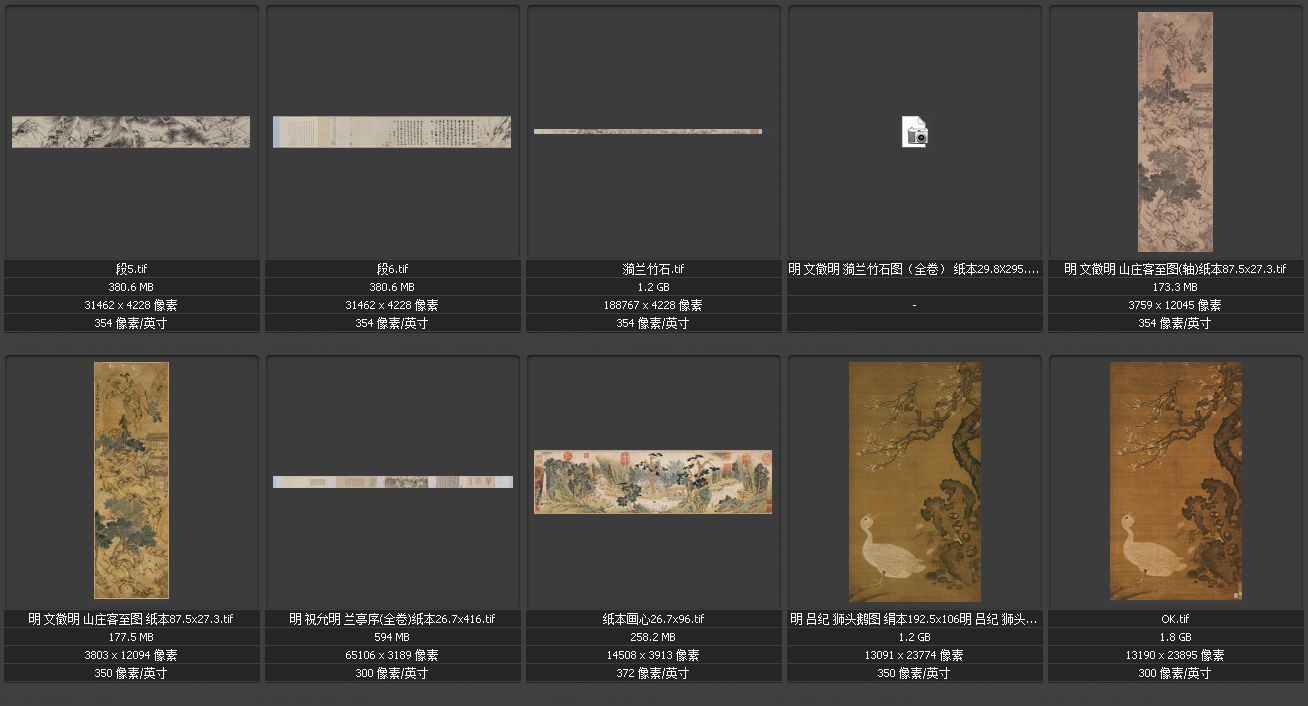Click the 明 祝允明 兰亭序 filename label
Screen dimensions: 1308x706
click(392, 619)
